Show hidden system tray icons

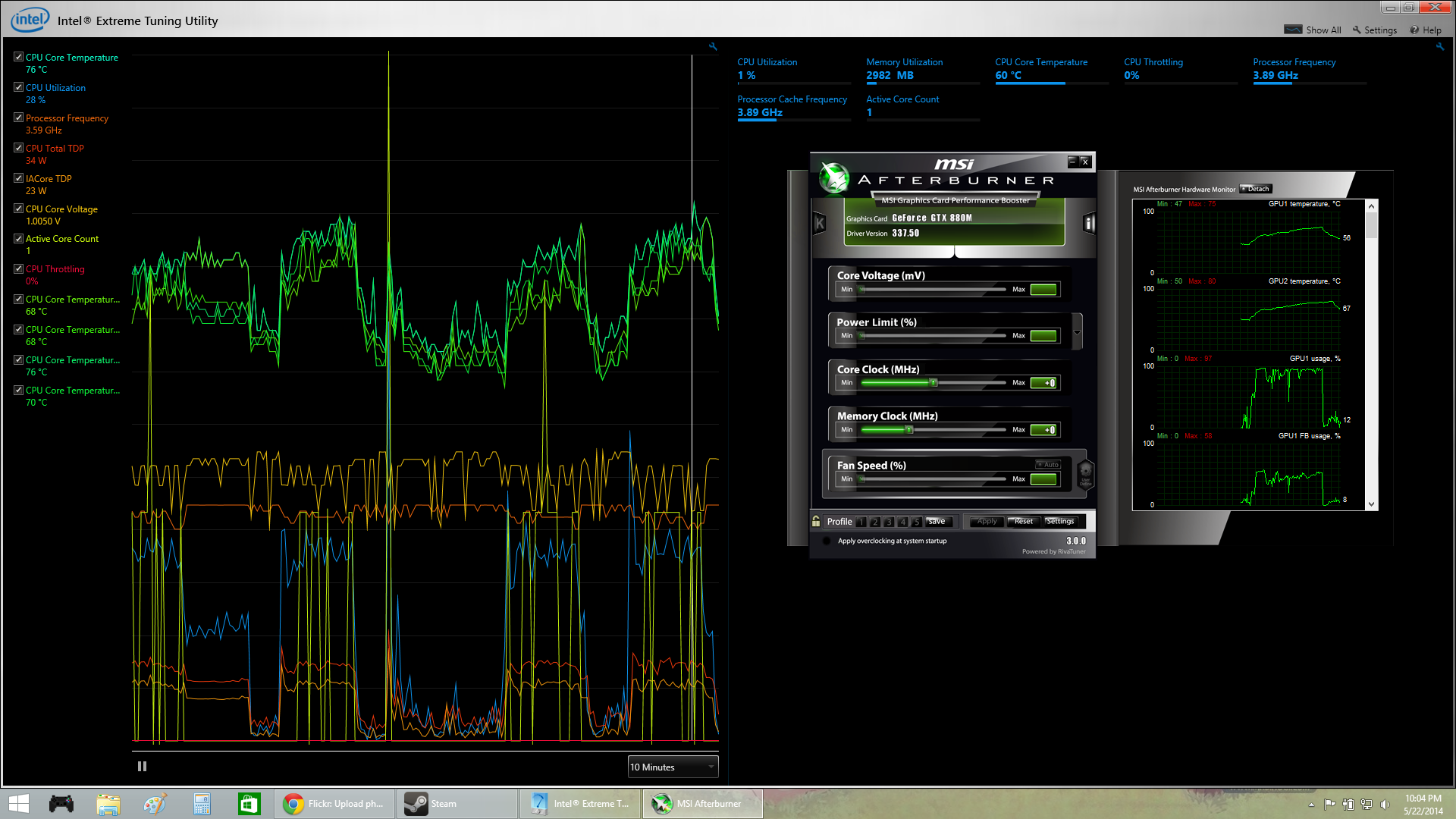1311,805
